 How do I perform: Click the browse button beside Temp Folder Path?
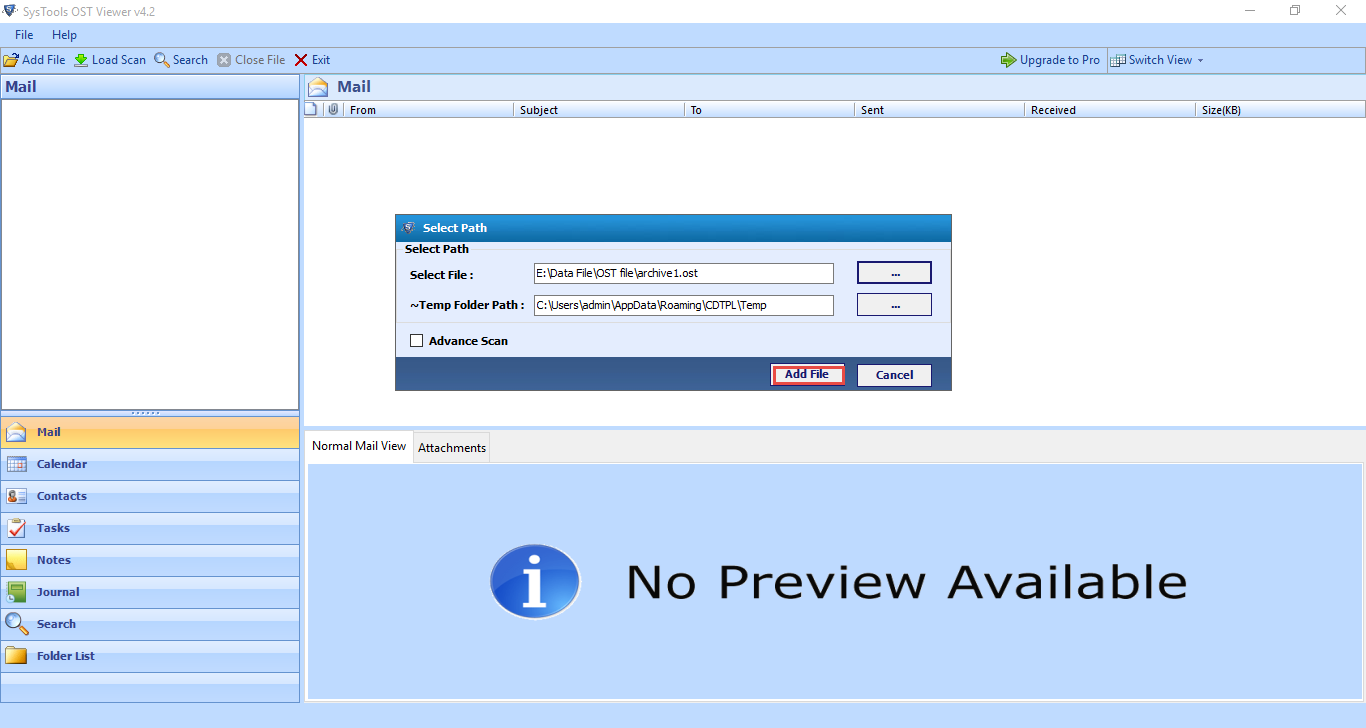[x=894, y=305]
